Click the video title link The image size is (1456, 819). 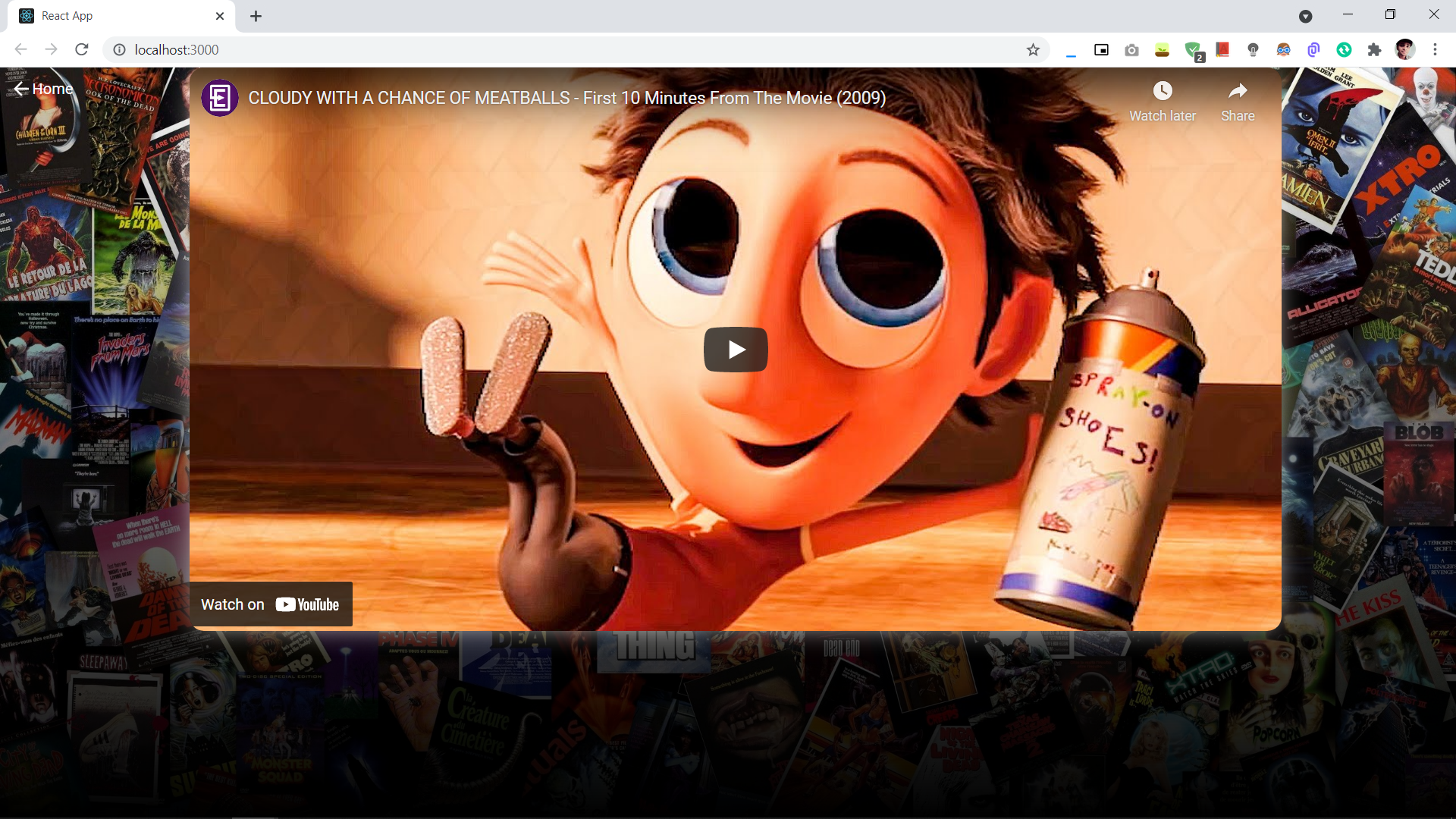pos(566,98)
